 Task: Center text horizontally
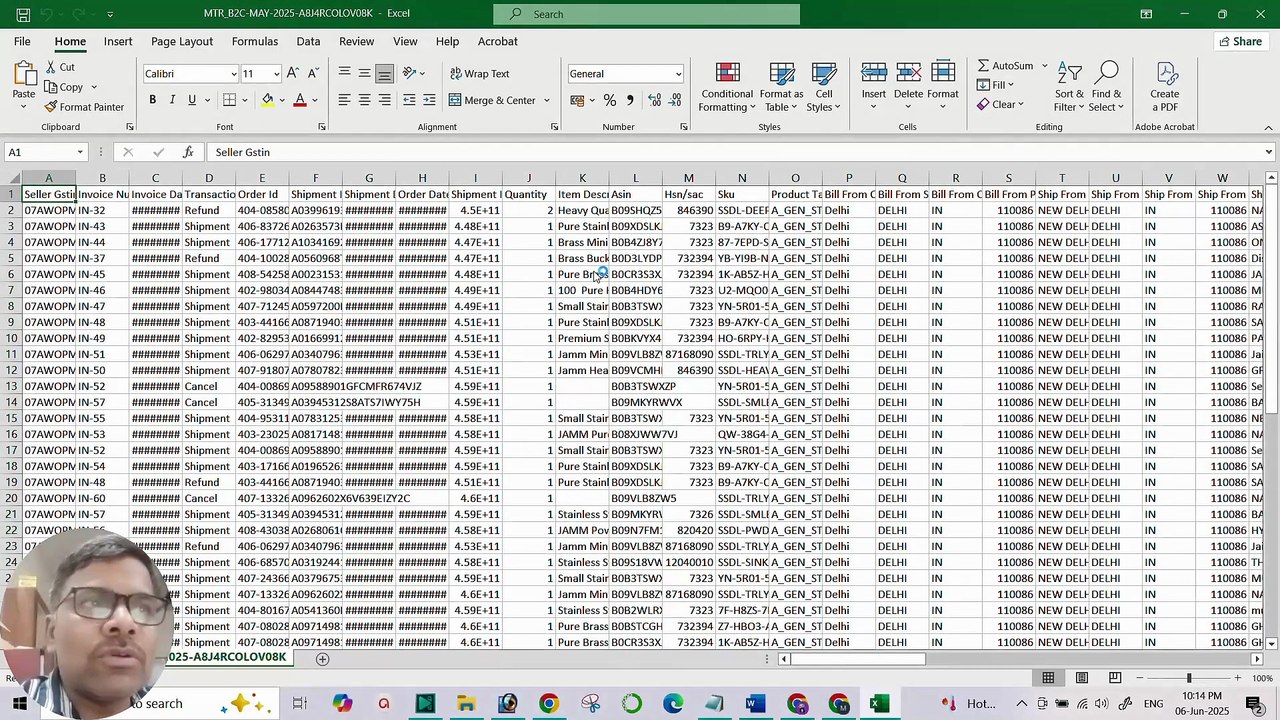pos(364,100)
